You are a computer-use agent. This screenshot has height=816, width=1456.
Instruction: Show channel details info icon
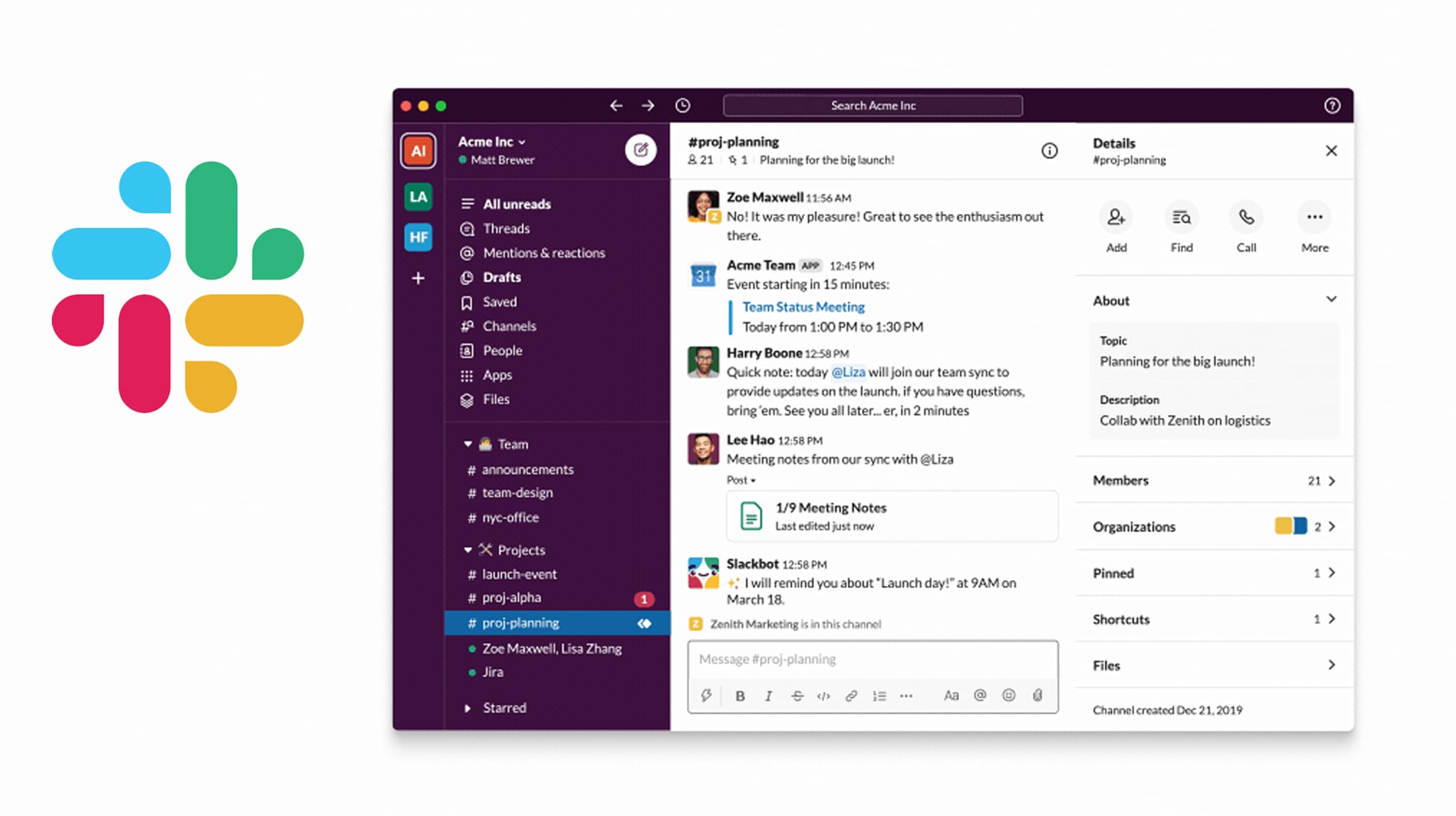1049,151
